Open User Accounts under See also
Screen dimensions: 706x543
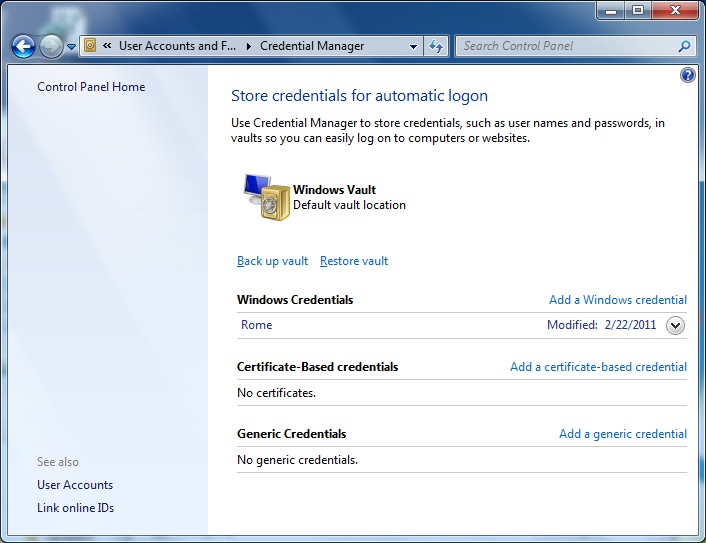(75, 485)
